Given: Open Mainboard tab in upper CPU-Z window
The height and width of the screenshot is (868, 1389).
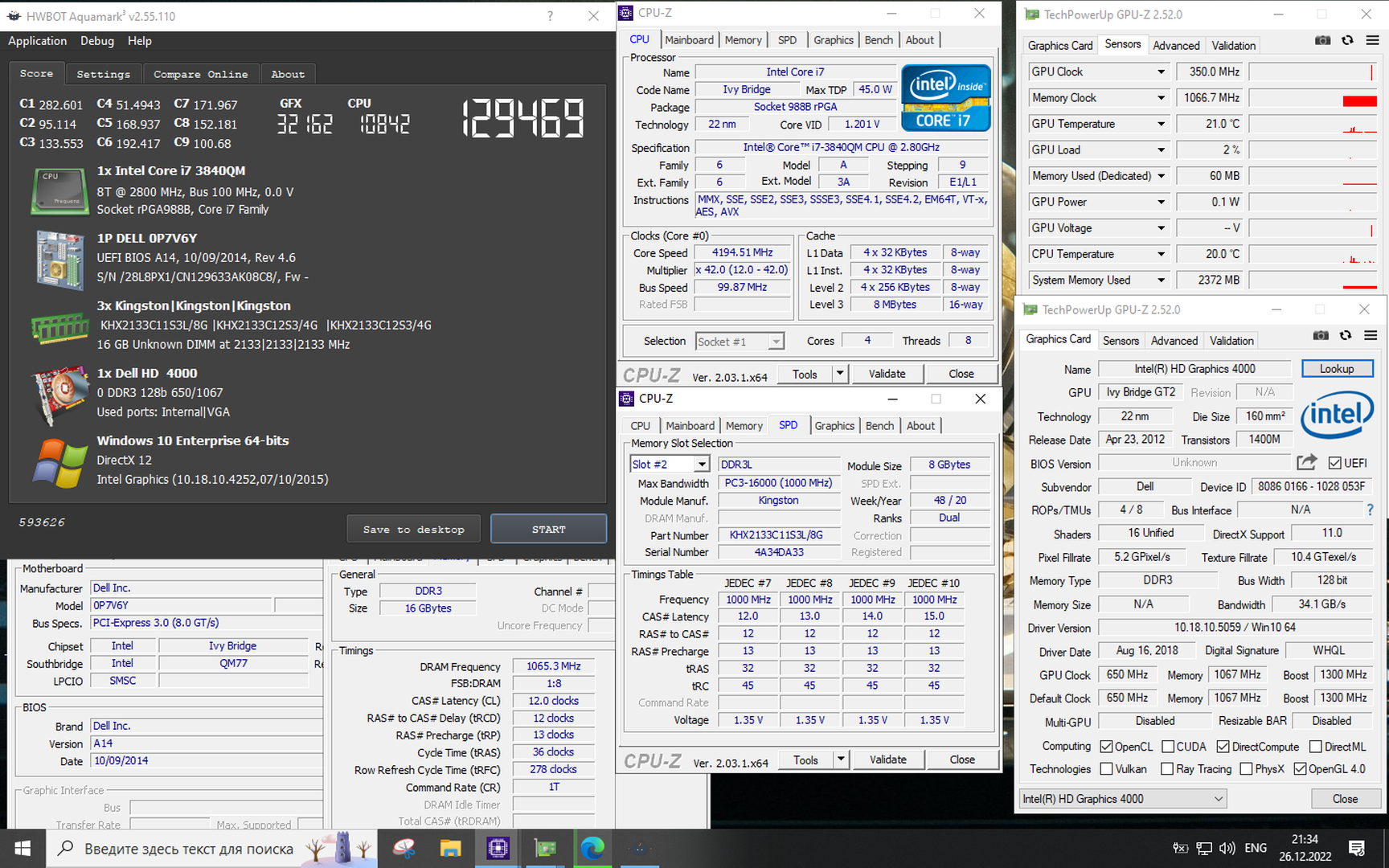Looking at the screenshot, I should 689,40.
